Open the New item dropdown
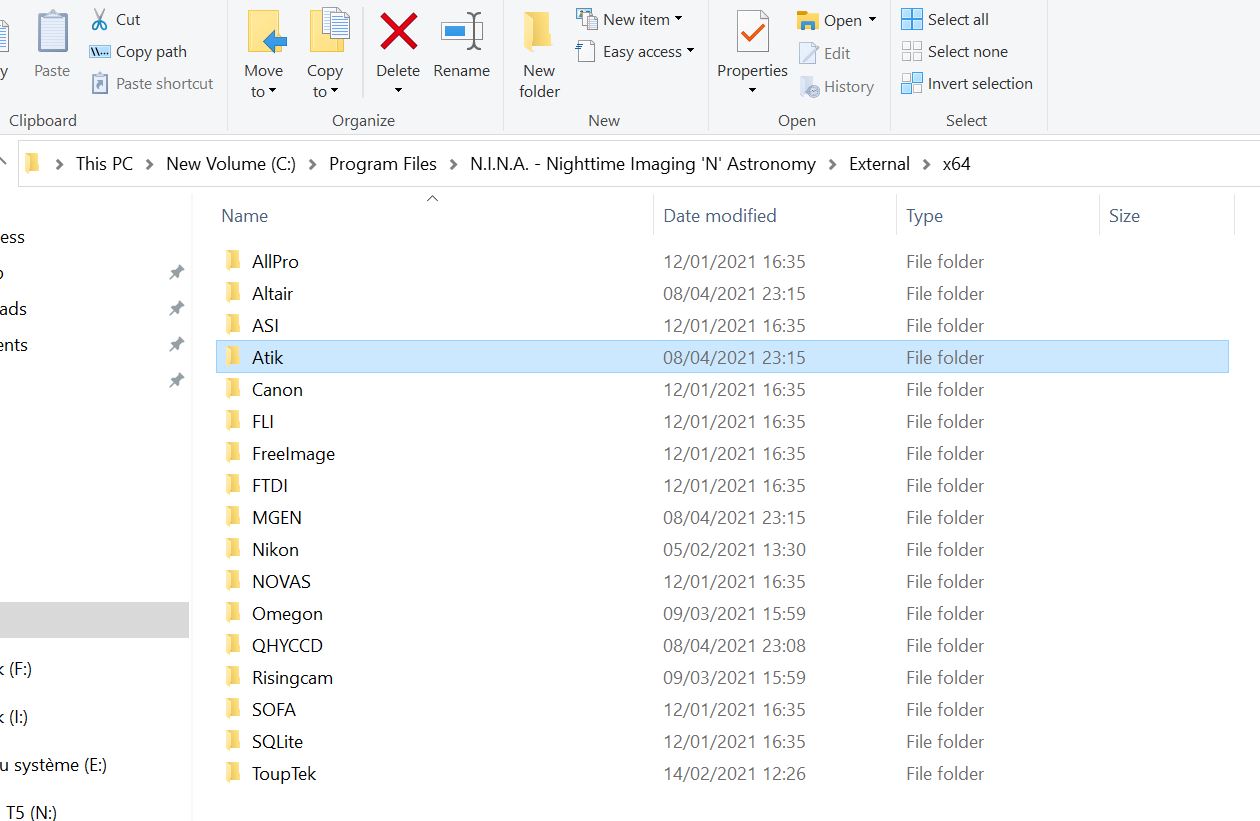Viewport: 1260px width, 821px height. (x=630, y=19)
